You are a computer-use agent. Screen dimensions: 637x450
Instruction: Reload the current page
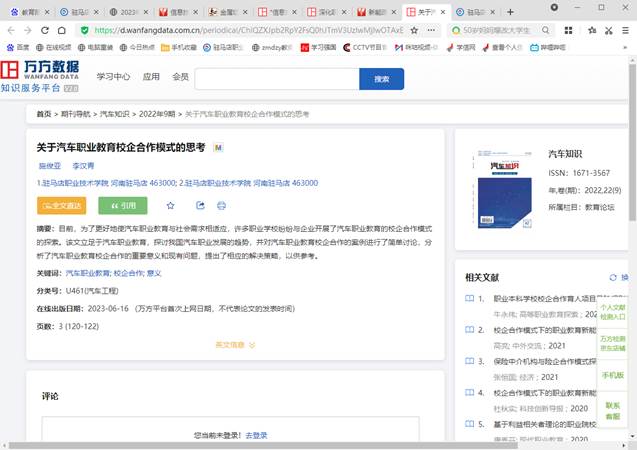45,30
